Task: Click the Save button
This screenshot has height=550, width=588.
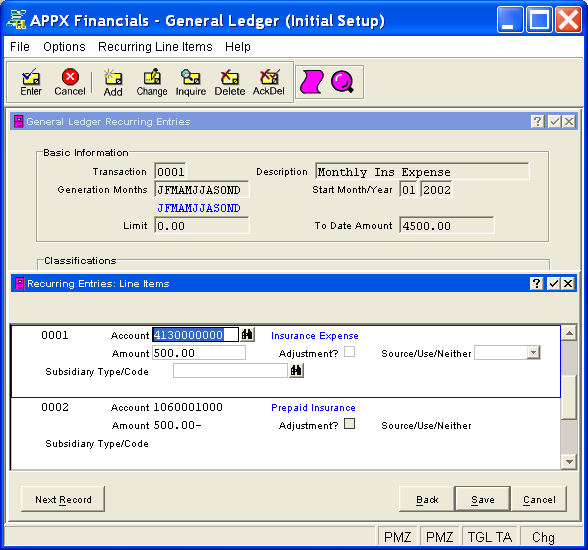Action: pos(483,499)
